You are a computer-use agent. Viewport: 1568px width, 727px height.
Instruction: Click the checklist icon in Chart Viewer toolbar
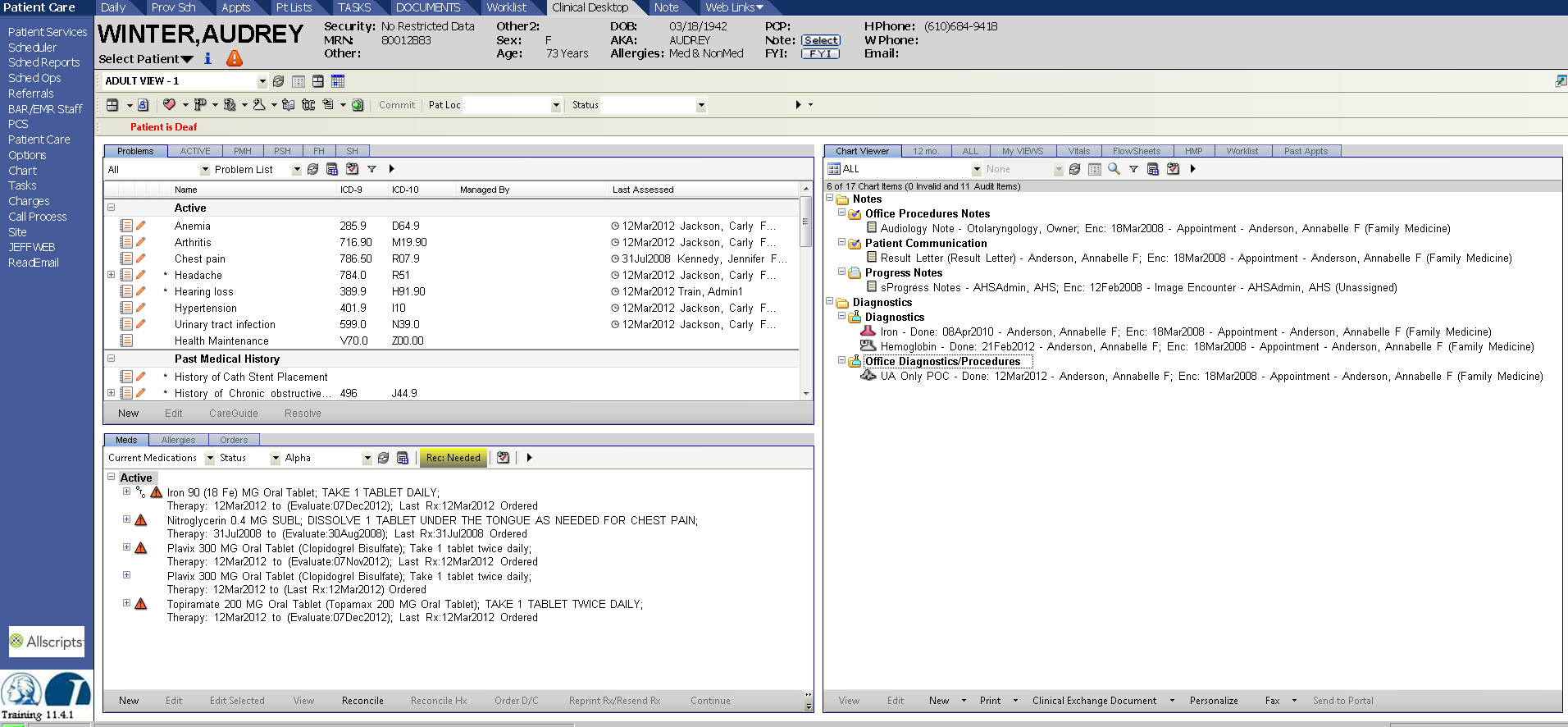pos(1173,169)
